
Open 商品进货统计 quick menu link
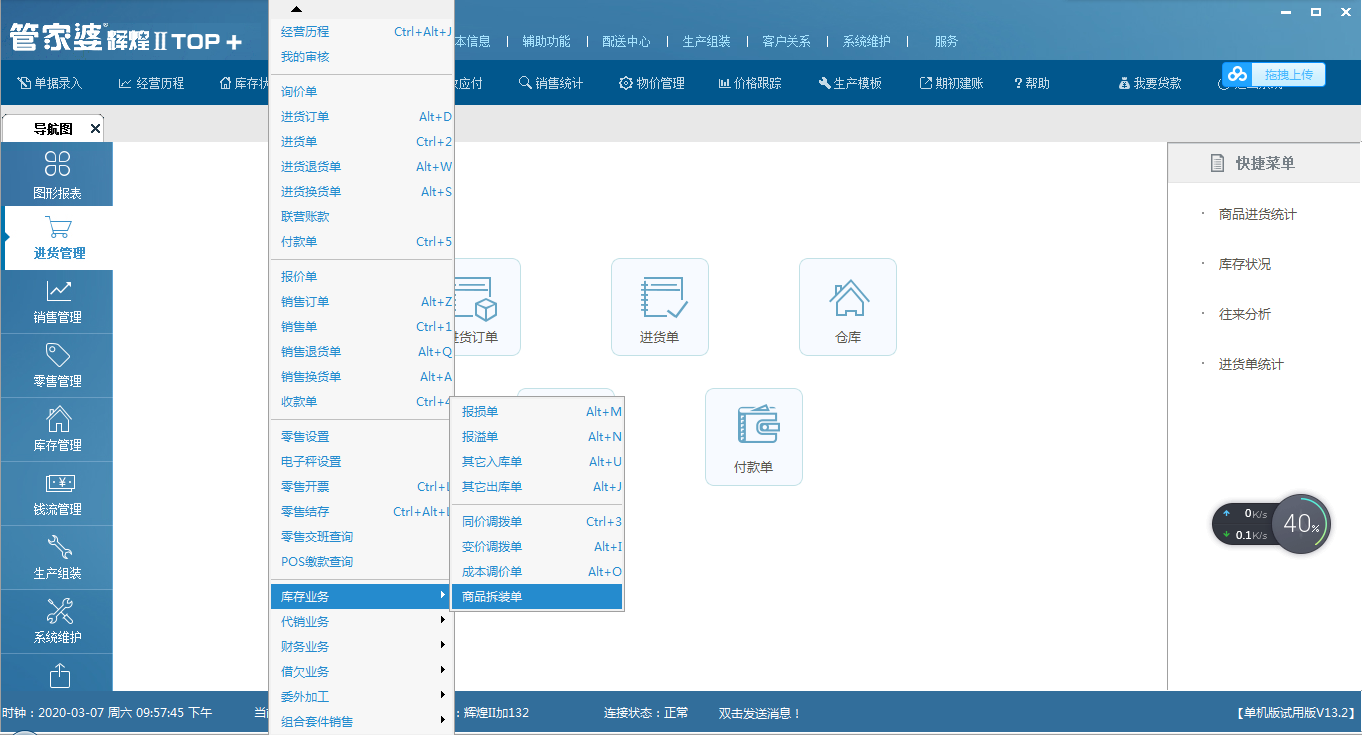click(x=1257, y=214)
